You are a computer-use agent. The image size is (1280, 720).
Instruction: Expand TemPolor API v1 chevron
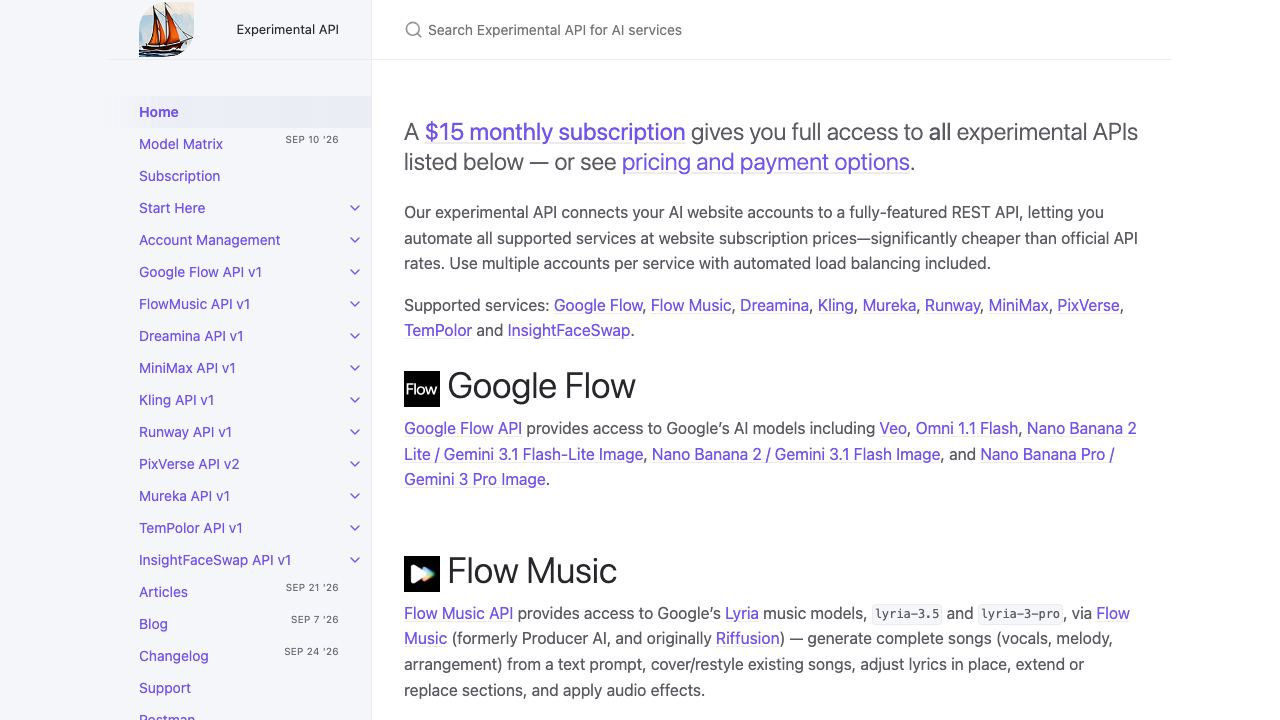pyautogui.click(x=355, y=528)
